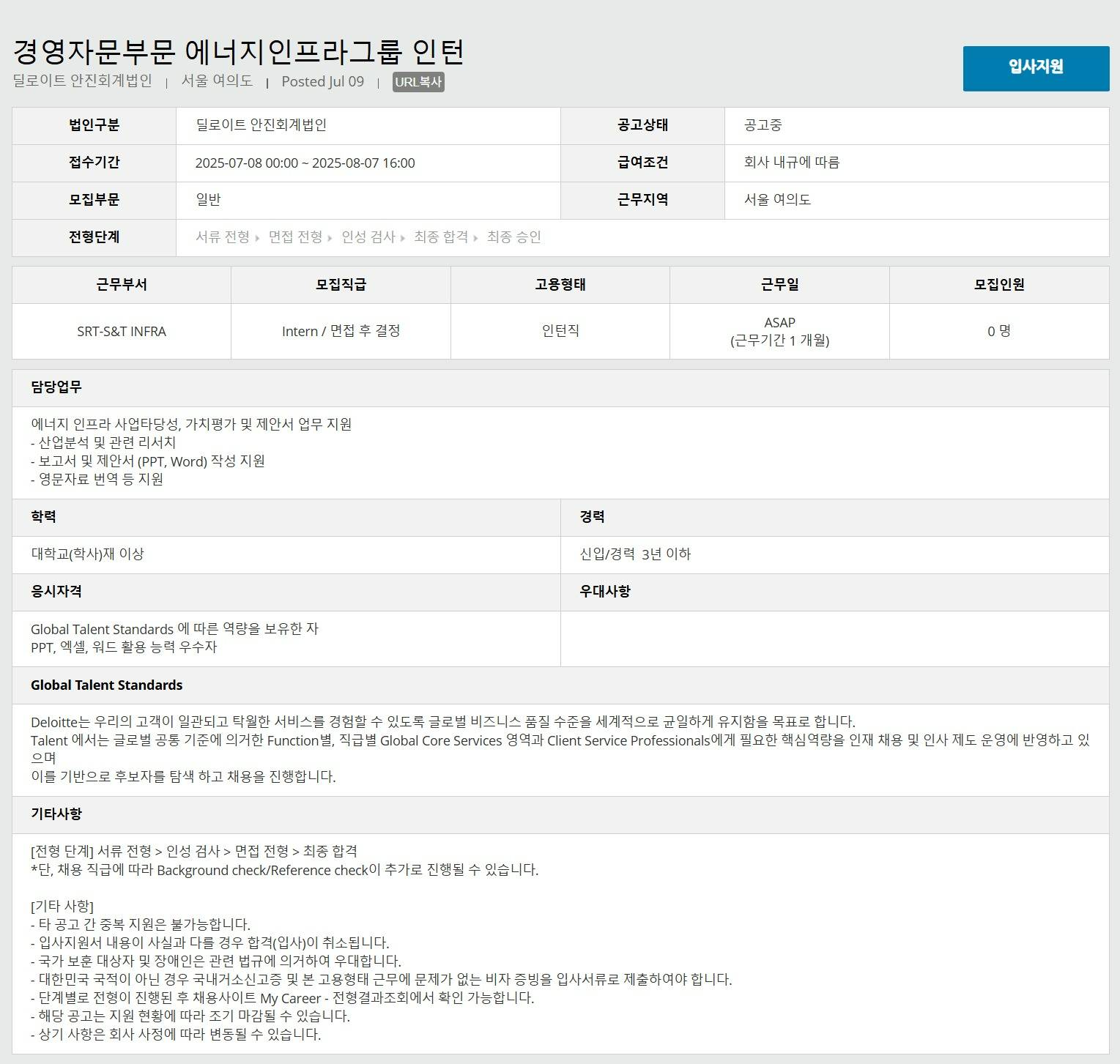Click the 신입/경력 3년 이하 value
This screenshot has height=1064, width=1120.
pos(635,554)
